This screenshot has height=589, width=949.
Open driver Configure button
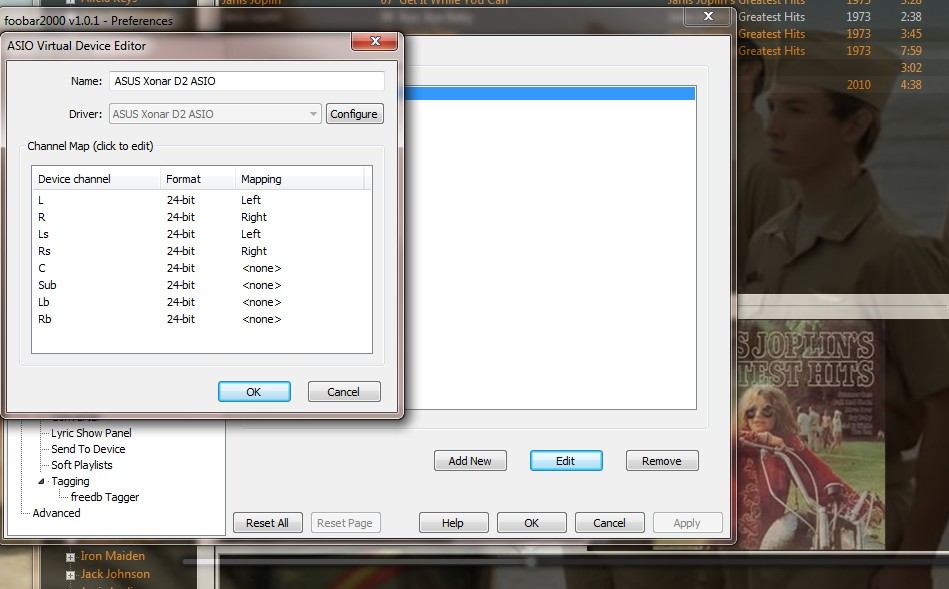354,114
